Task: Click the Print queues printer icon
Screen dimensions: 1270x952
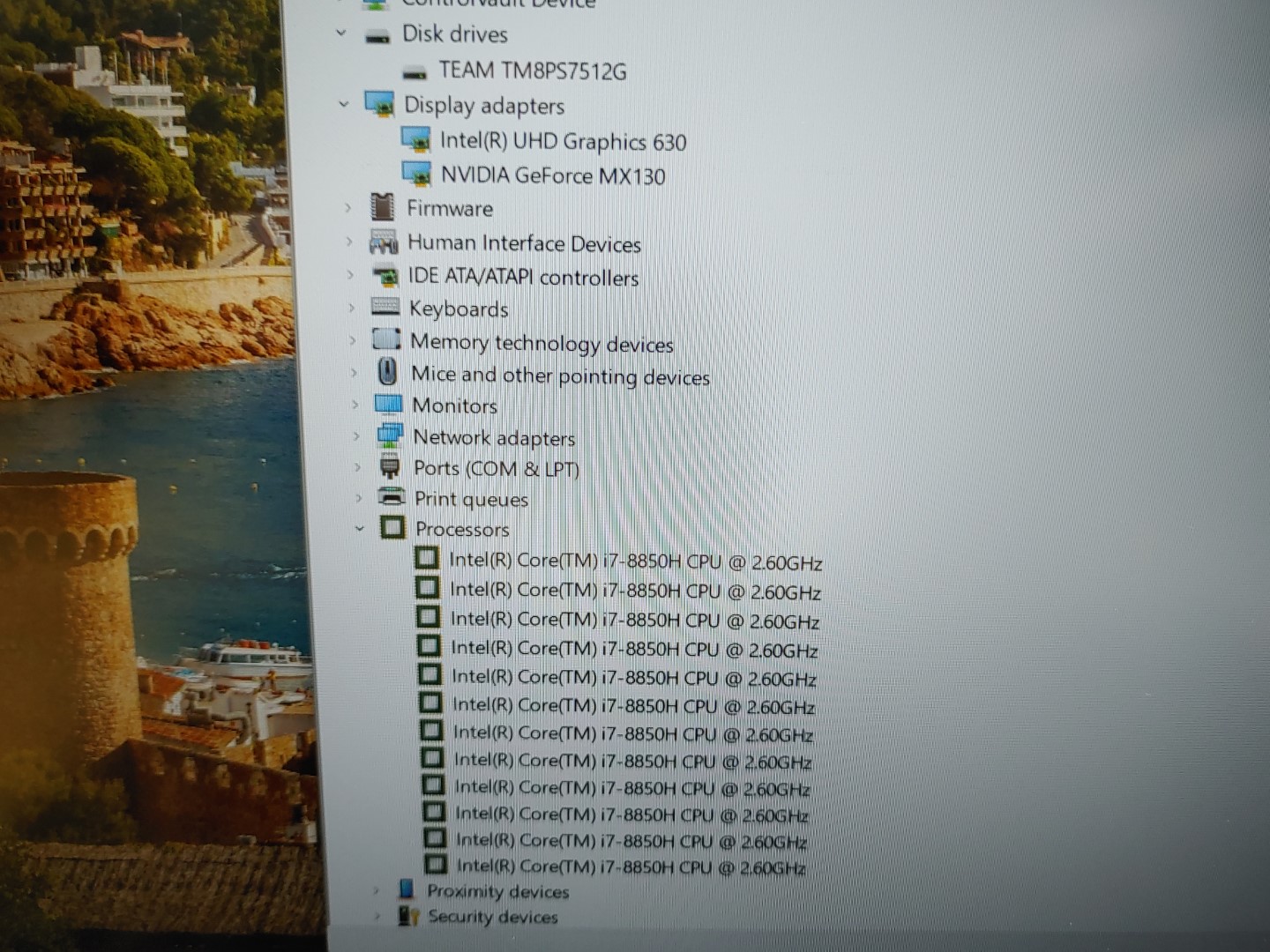Action: (391, 496)
